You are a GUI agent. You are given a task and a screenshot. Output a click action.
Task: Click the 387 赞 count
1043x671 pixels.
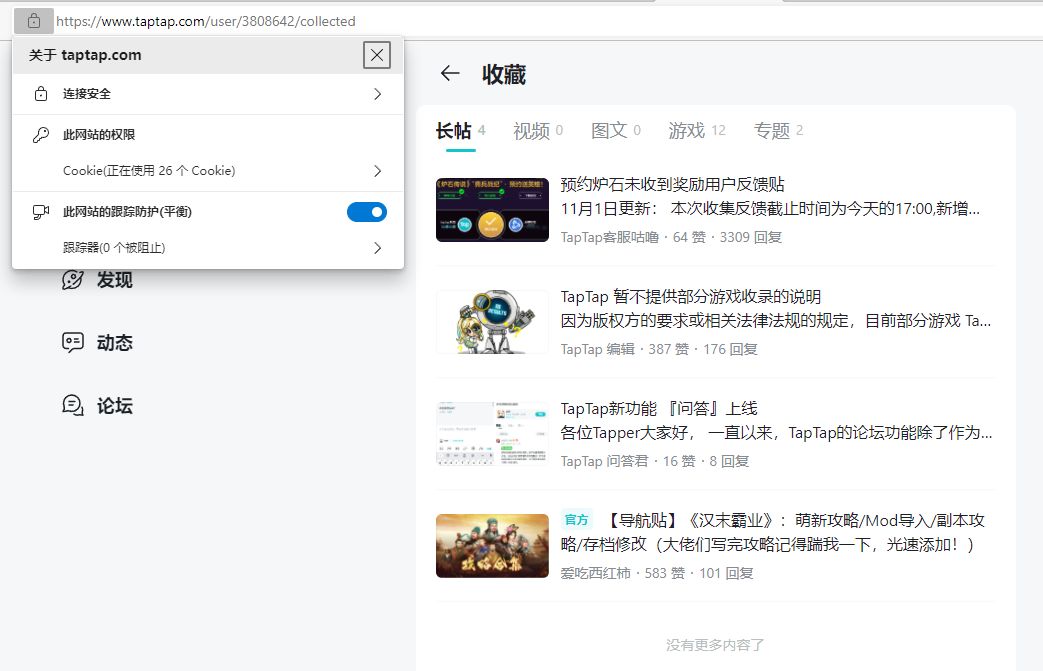click(669, 349)
